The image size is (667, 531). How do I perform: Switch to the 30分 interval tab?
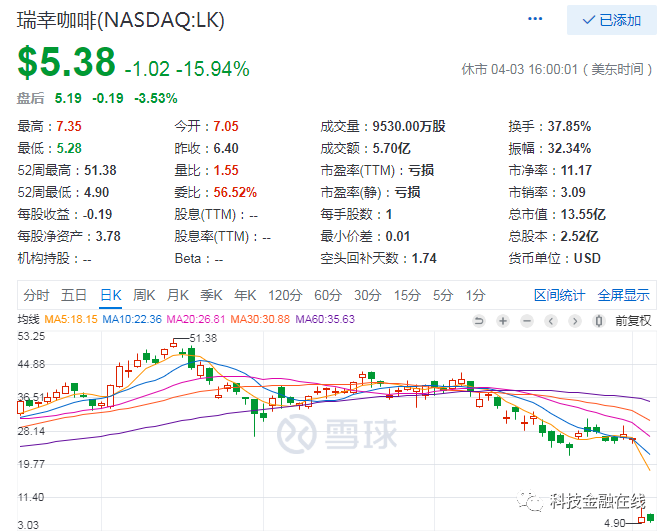pos(368,295)
